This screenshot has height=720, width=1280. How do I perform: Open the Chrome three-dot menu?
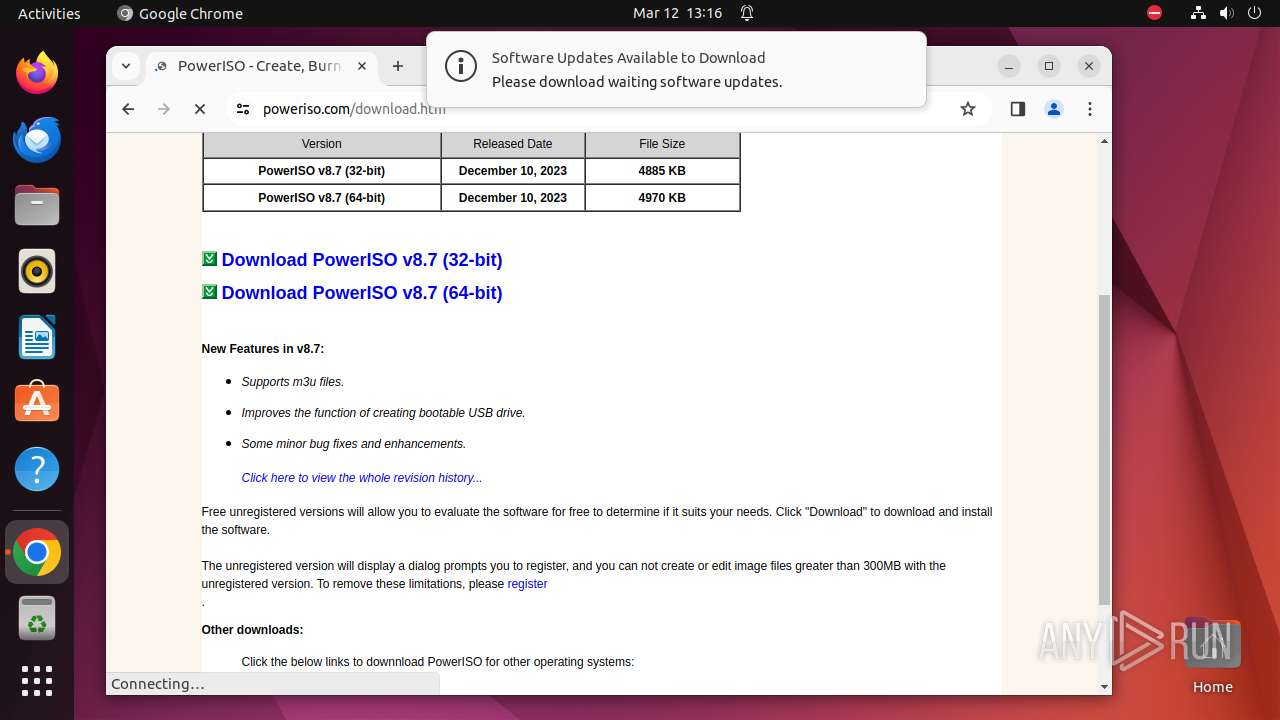pyautogui.click(x=1090, y=109)
